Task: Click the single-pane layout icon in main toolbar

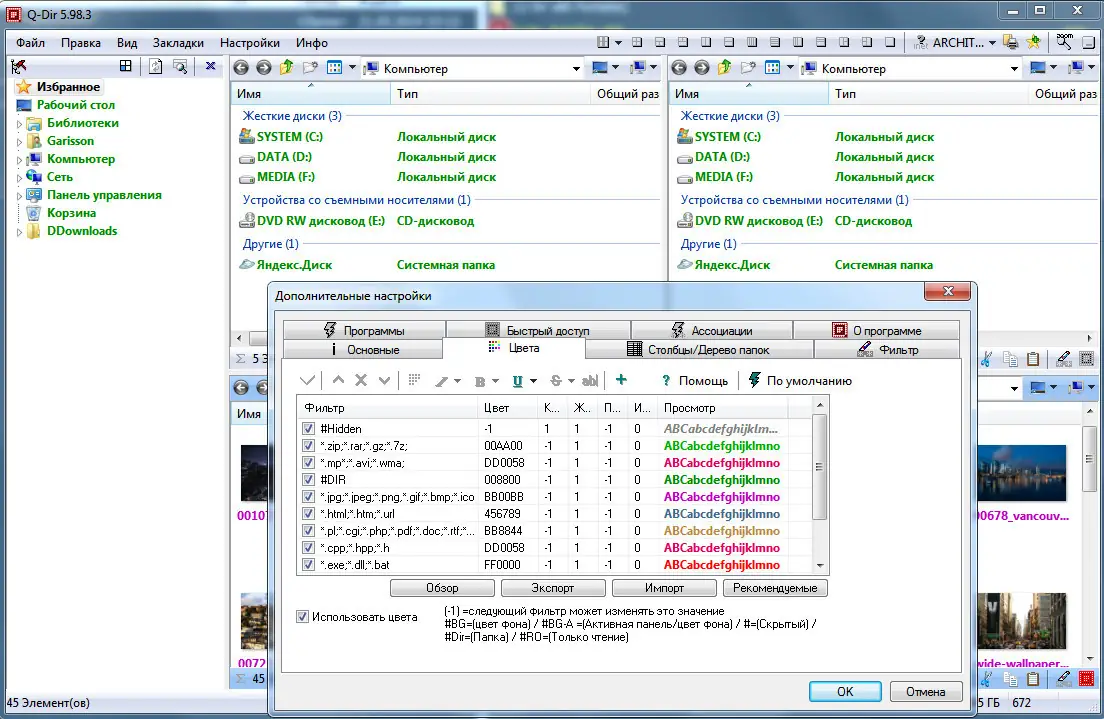Action: click(890, 42)
